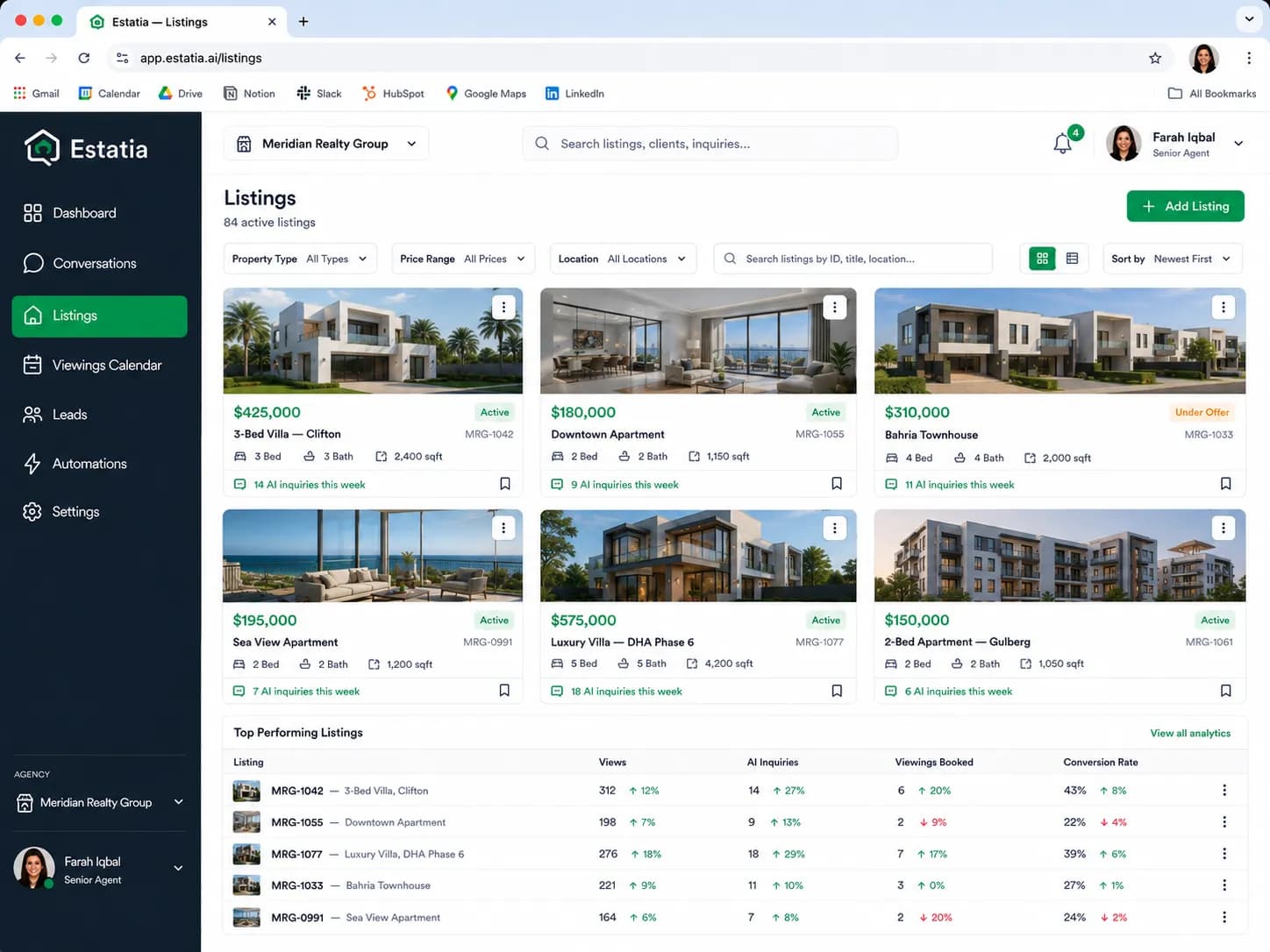Open Leads in the sidebar
This screenshot has width=1270, height=952.
tap(100, 415)
